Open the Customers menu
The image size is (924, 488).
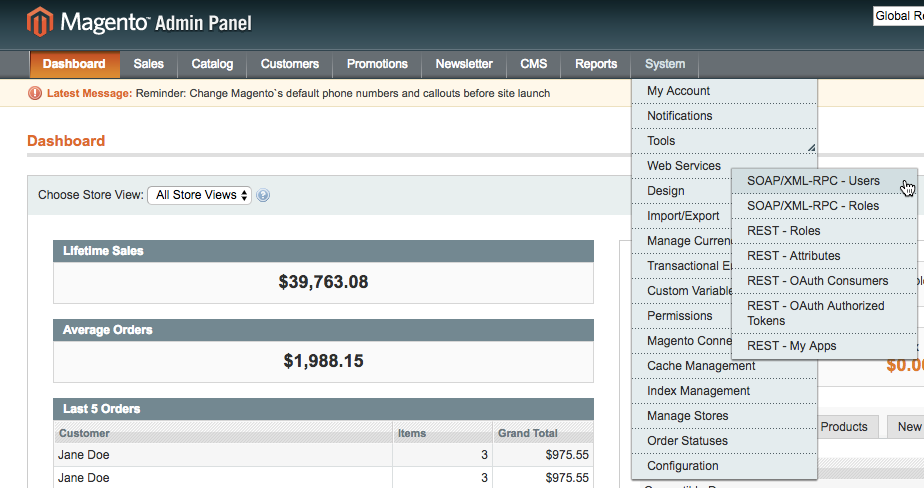click(290, 64)
